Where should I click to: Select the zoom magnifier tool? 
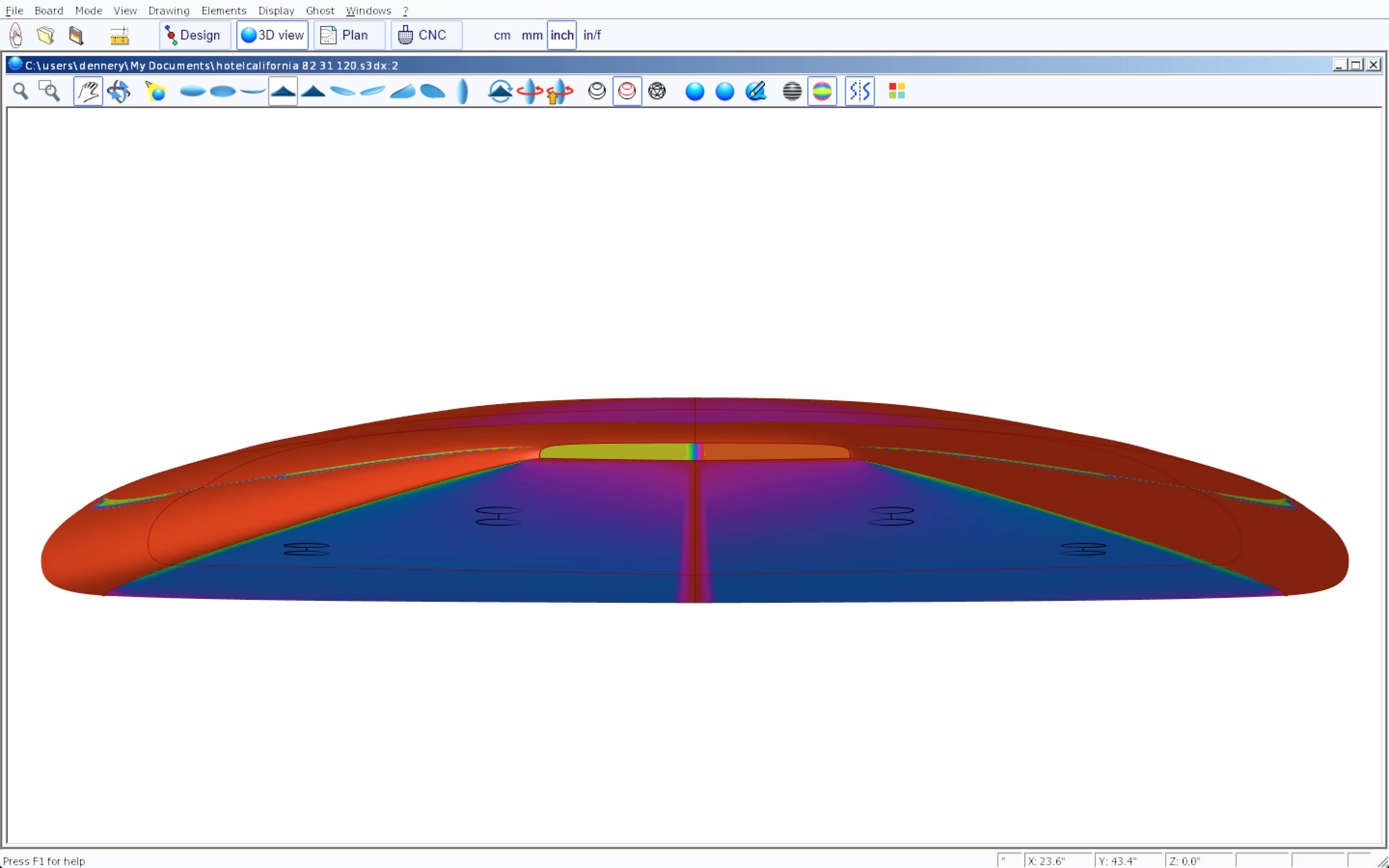(x=21, y=91)
